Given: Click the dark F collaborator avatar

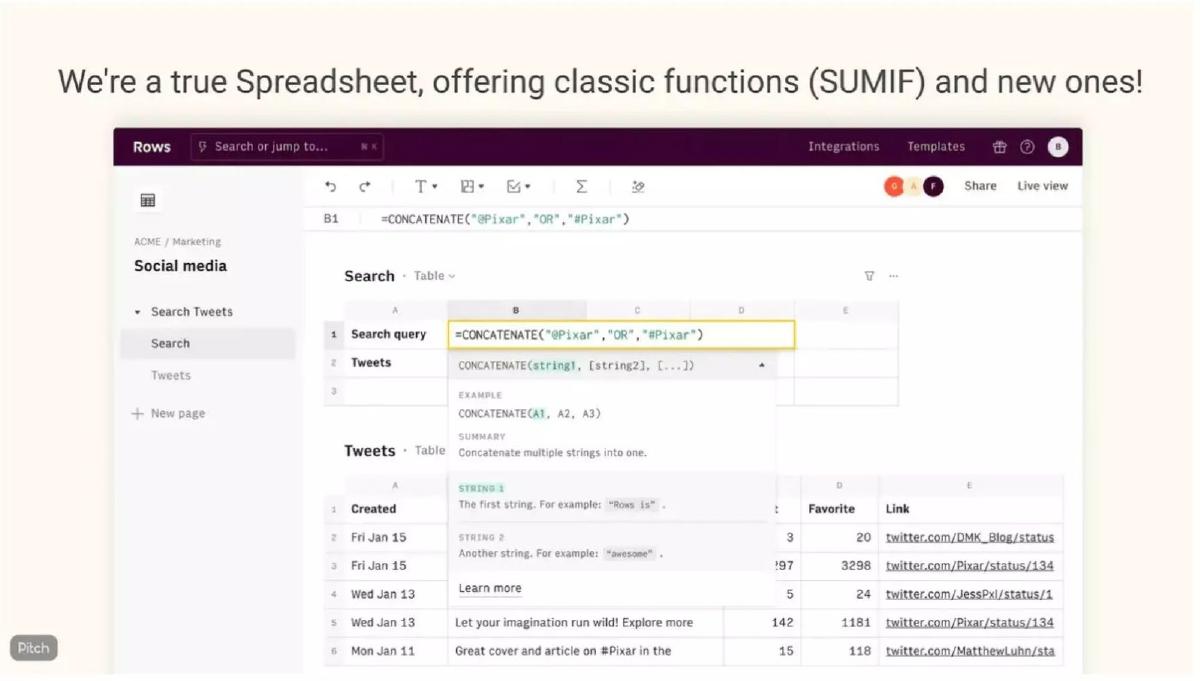Looking at the screenshot, I should [933, 186].
